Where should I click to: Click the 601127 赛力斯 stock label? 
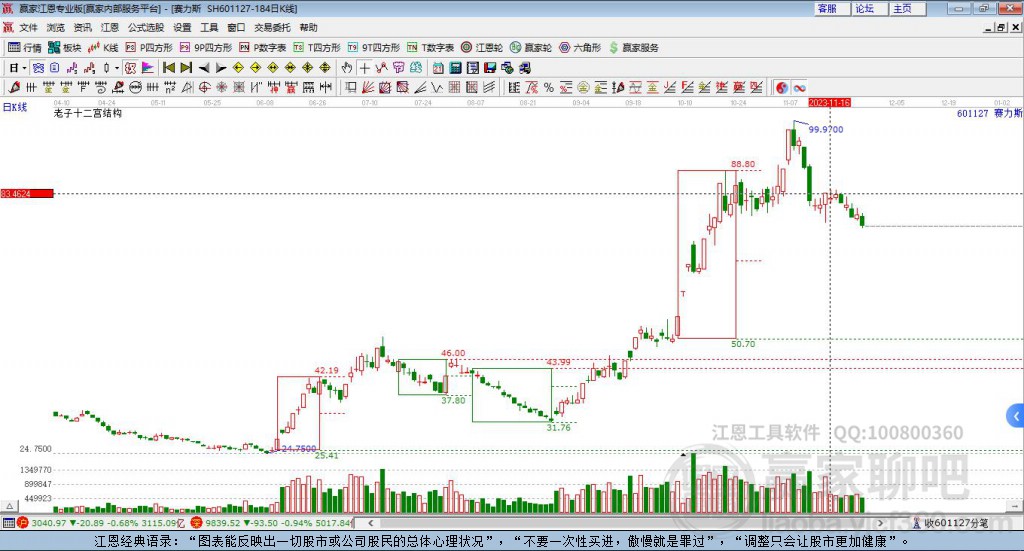click(989, 113)
